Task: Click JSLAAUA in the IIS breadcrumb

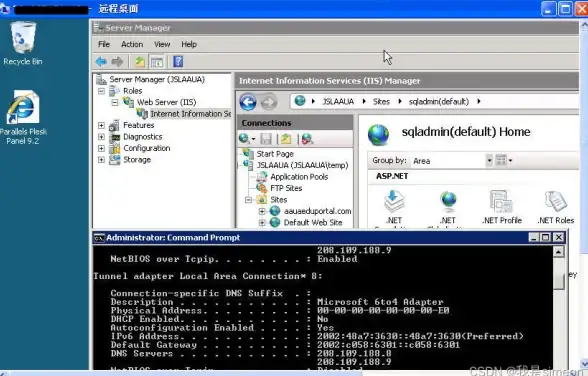Action: (338, 102)
